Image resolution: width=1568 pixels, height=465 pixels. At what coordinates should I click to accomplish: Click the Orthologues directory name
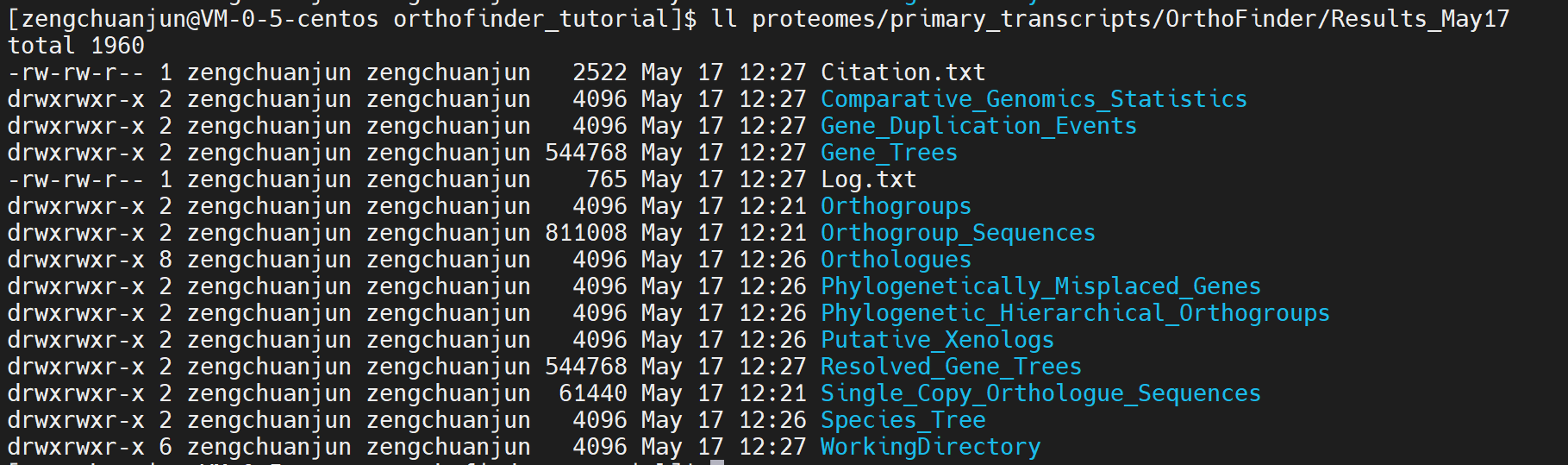(x=896, y=260)
